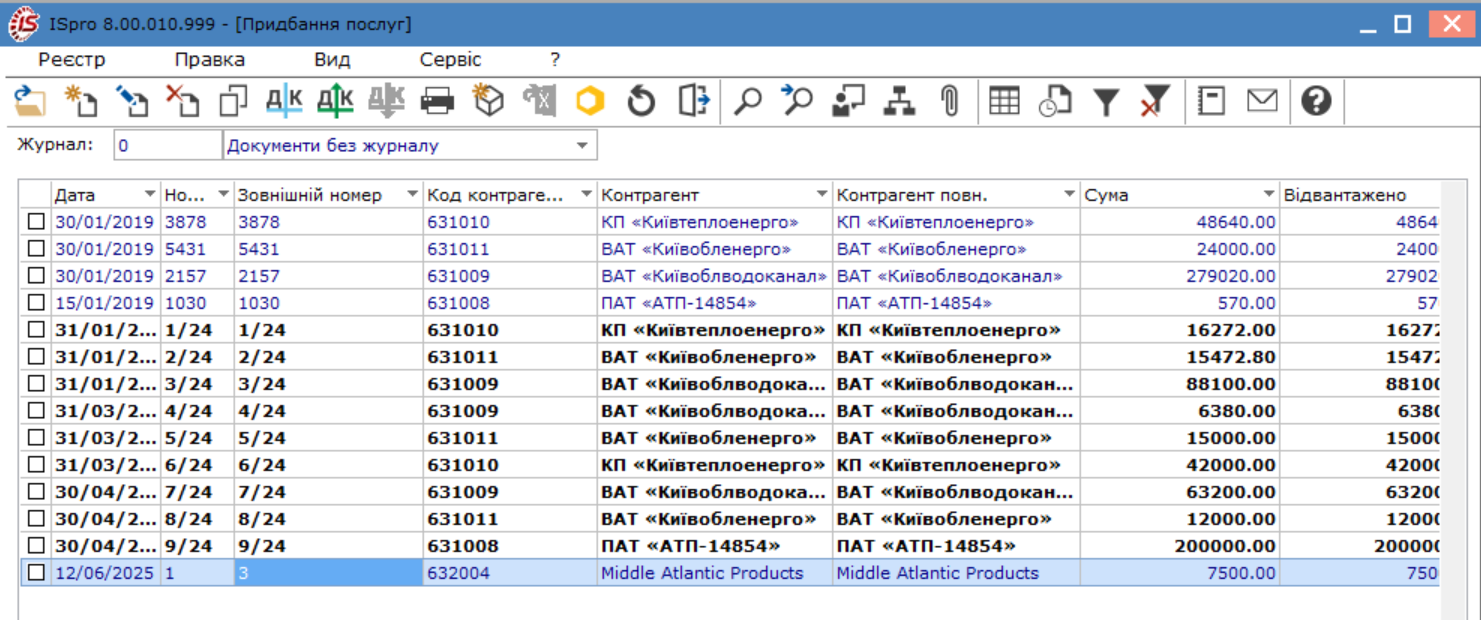The height and width of the screenshot is (620, 1481).
Task: Click the exit door icon in toolbar
Action: (693, 101)
